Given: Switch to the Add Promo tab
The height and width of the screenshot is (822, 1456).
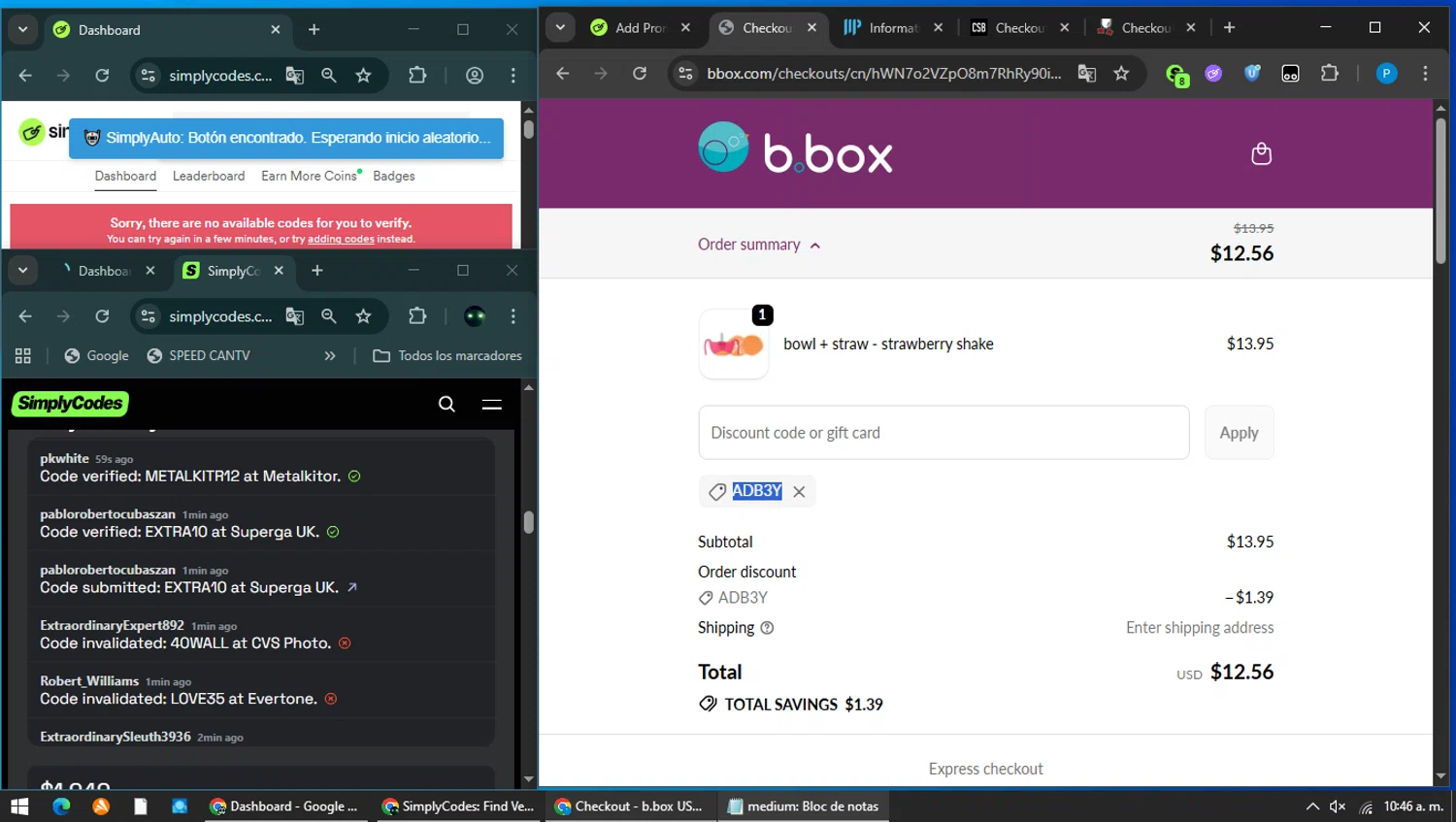Looking at the screenshot, I should point(641,28).
